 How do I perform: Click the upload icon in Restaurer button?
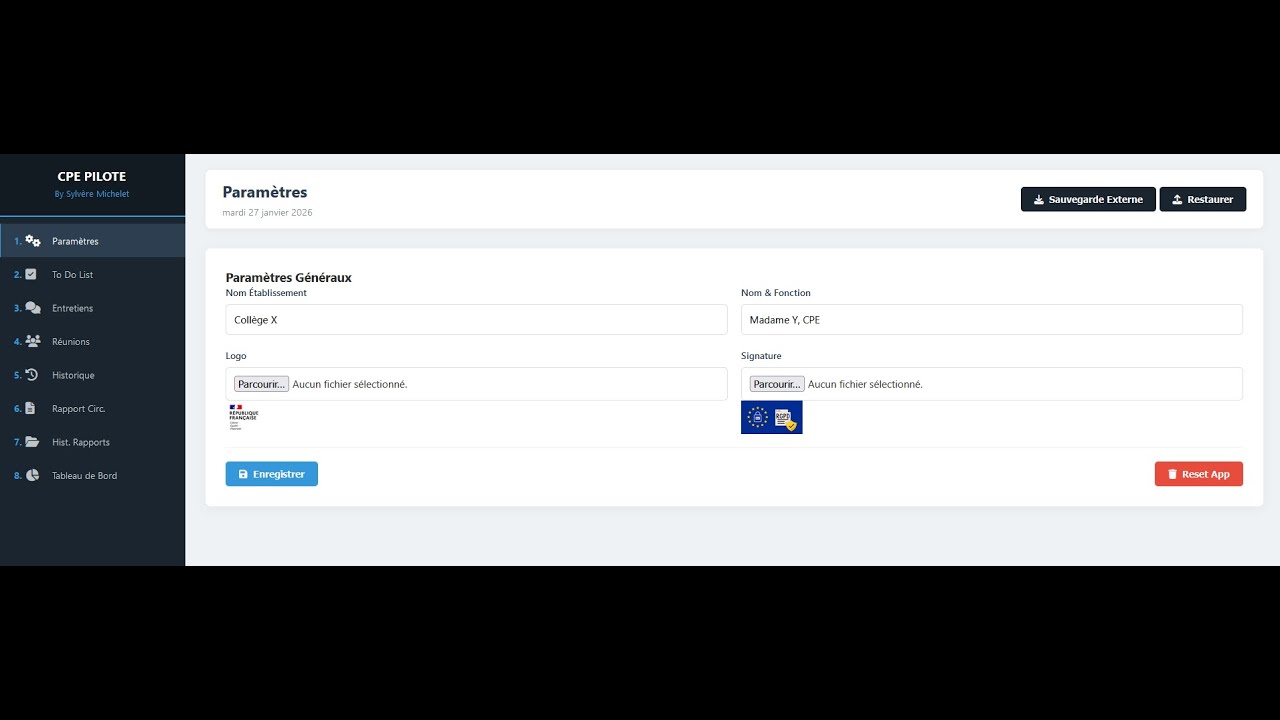1177,200
